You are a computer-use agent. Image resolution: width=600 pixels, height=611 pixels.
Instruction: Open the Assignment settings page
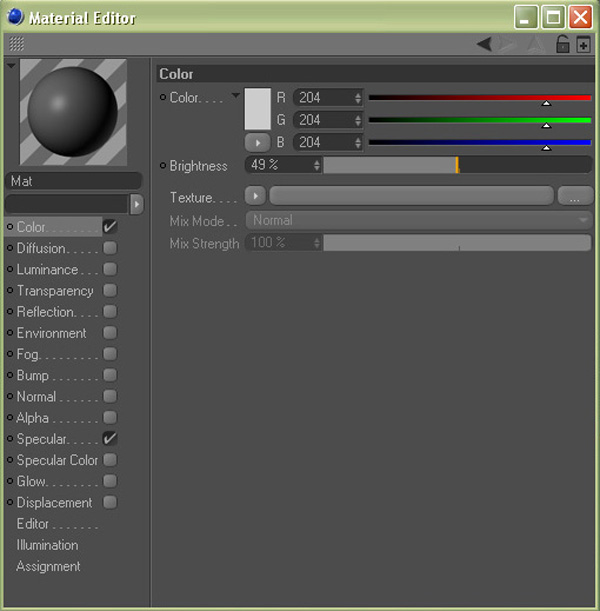(x=48, y=566)
